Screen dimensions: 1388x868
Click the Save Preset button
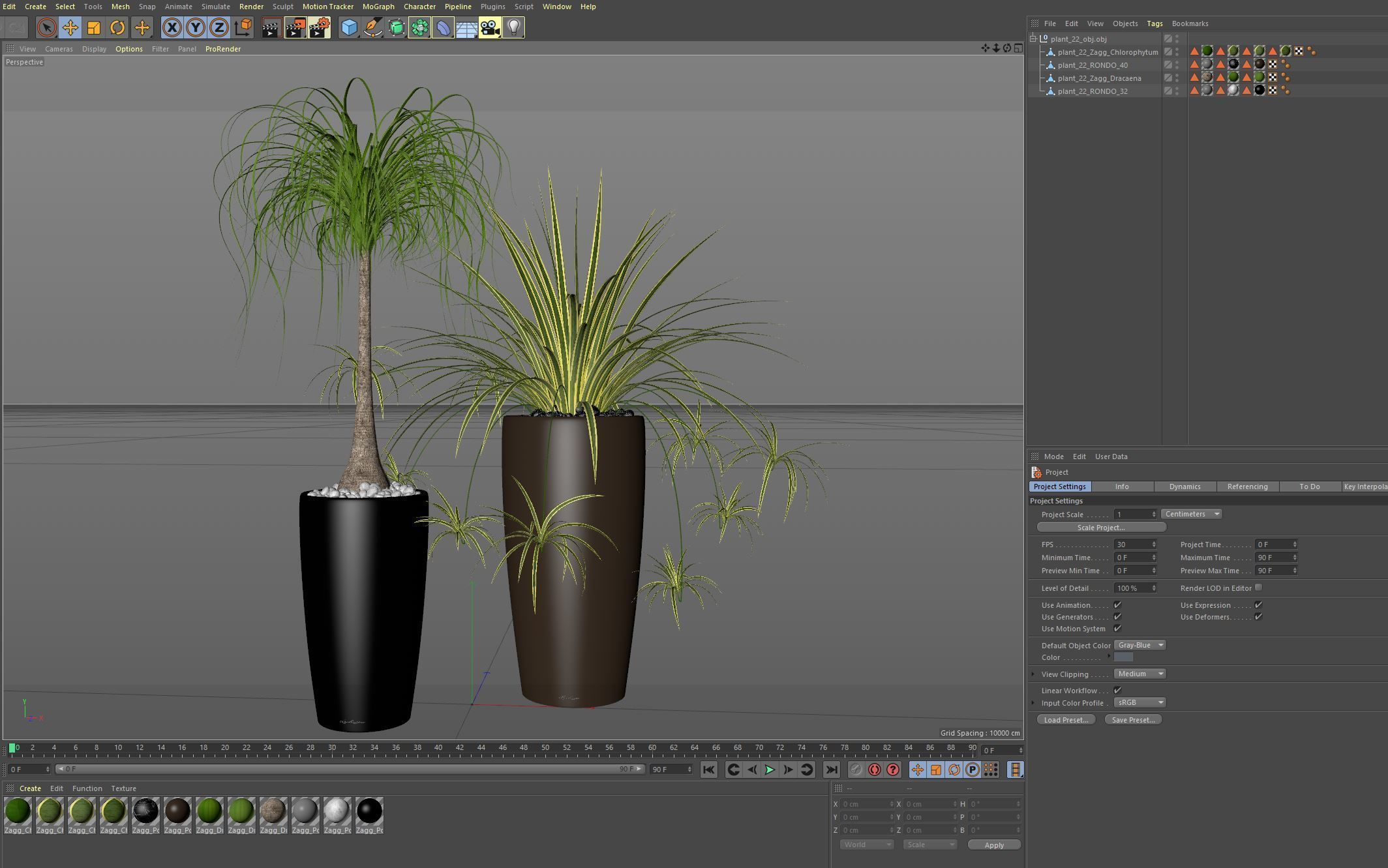1133,720
